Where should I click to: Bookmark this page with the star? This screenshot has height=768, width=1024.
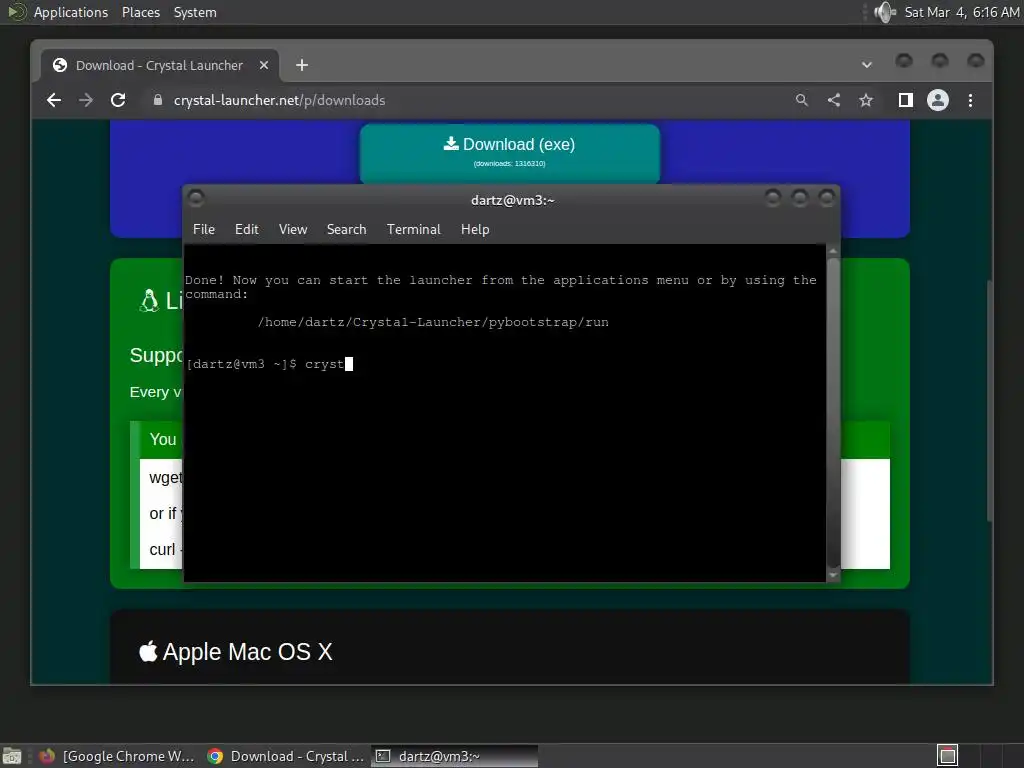pyautogui.click(x=866, y=100)
